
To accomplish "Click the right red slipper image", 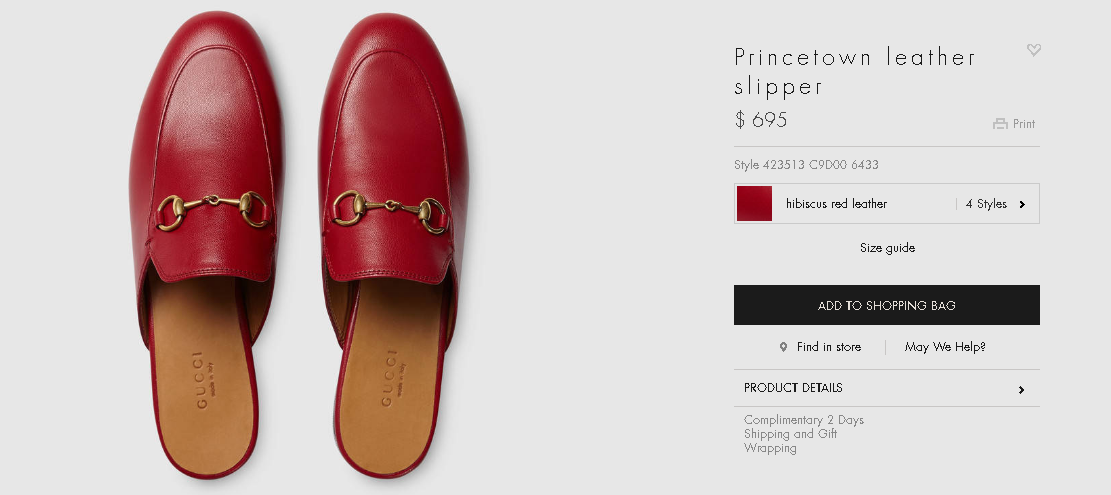I will (x=392, y=244).
